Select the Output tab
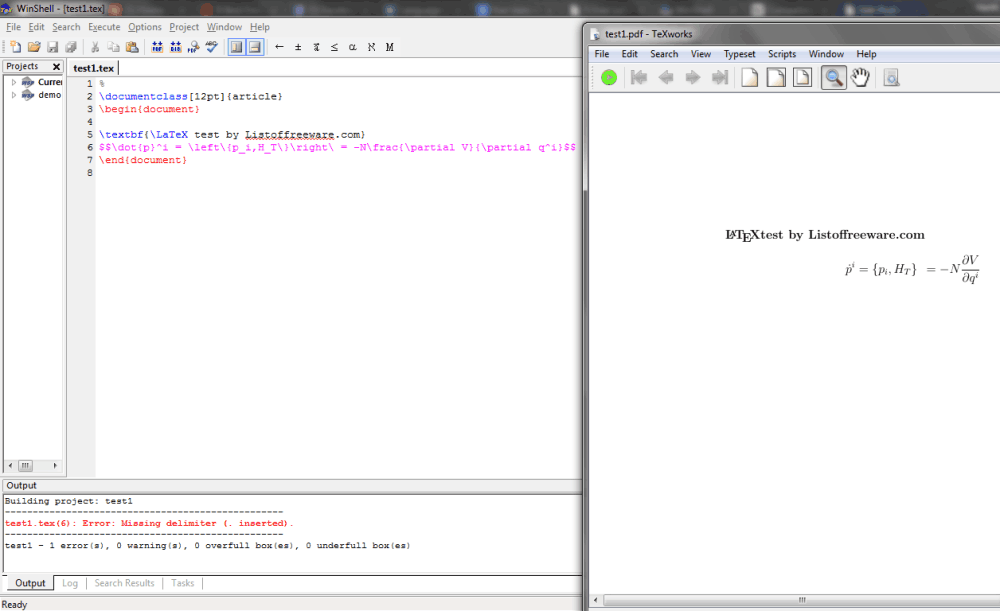Viewport: 1000px width, 611px height. pos(30,583)
